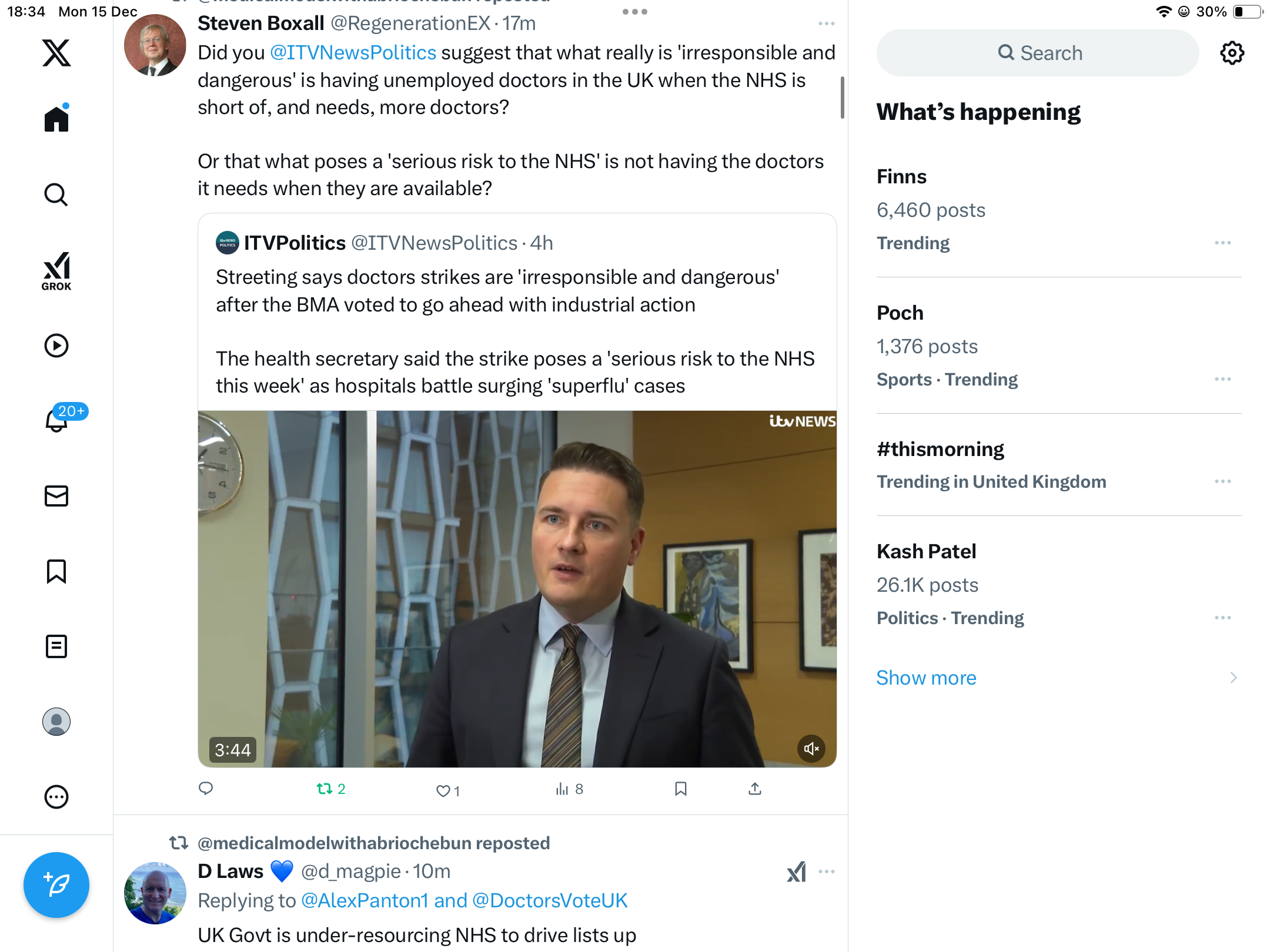The width and height of the screenshot is (1270, 952).
Task: Open more options for Finns trend
Action: point(1223,243)
